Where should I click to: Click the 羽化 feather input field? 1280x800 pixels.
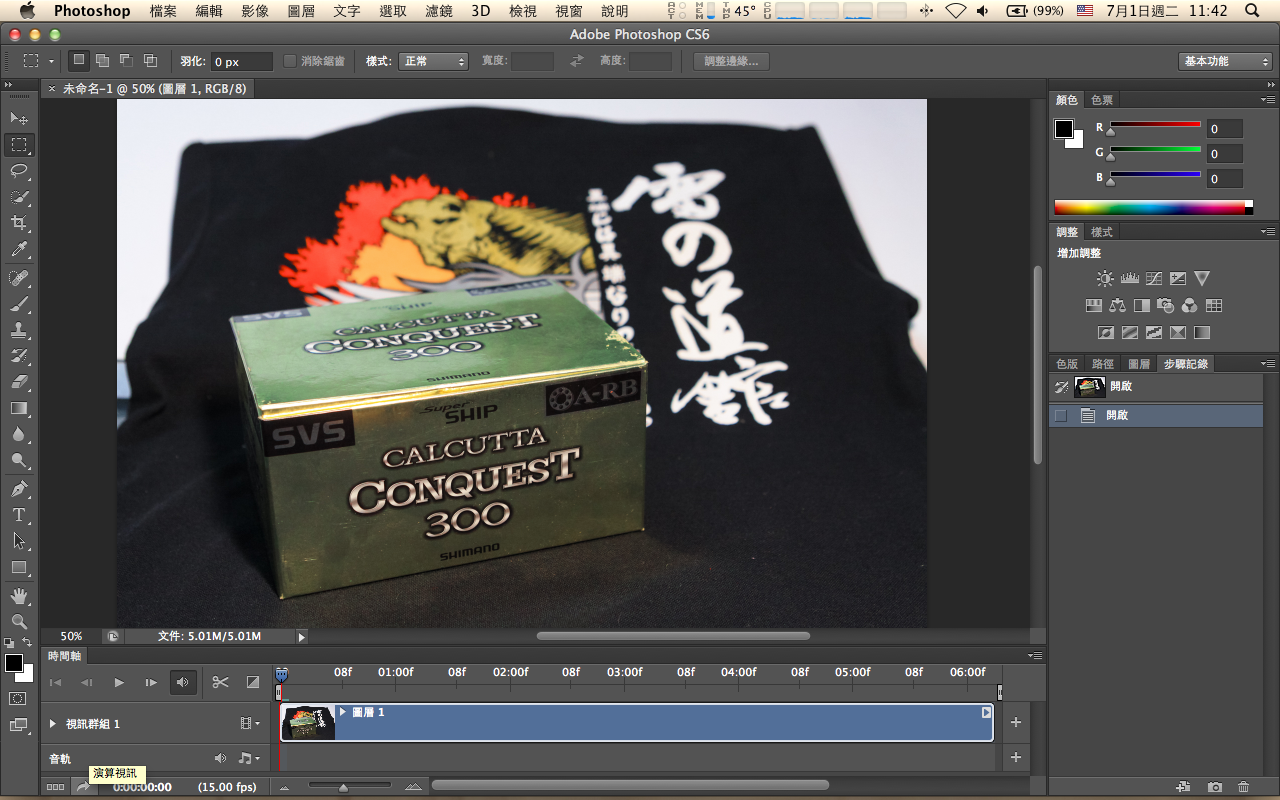(241, 61)
